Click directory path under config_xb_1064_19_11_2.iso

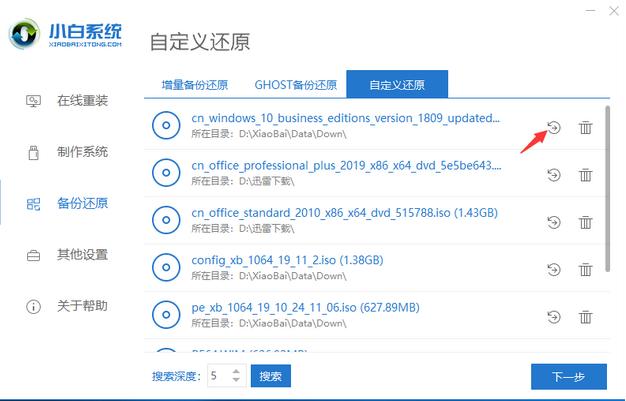[x=269, y=276]
